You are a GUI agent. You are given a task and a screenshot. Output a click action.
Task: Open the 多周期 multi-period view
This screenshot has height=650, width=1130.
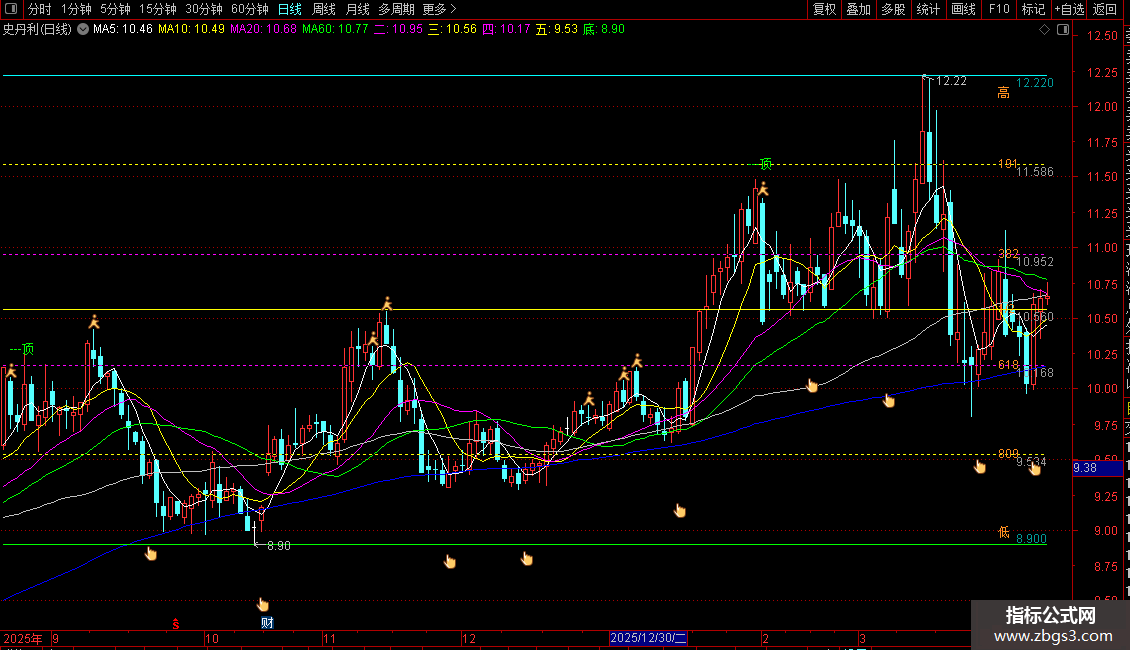coord(396,9)
